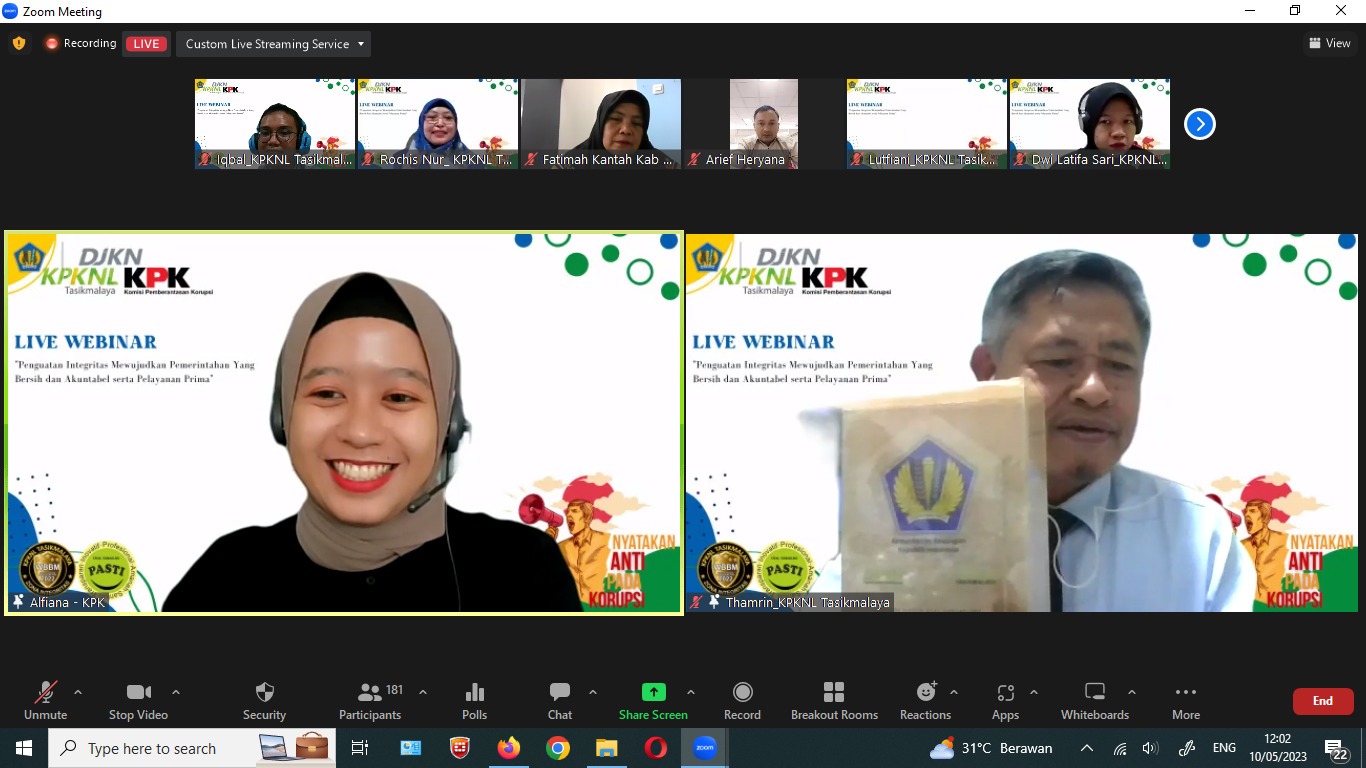This screenshot has width=1366, height=768.
Task: Unmute the microphone
Action: point(45,700)
